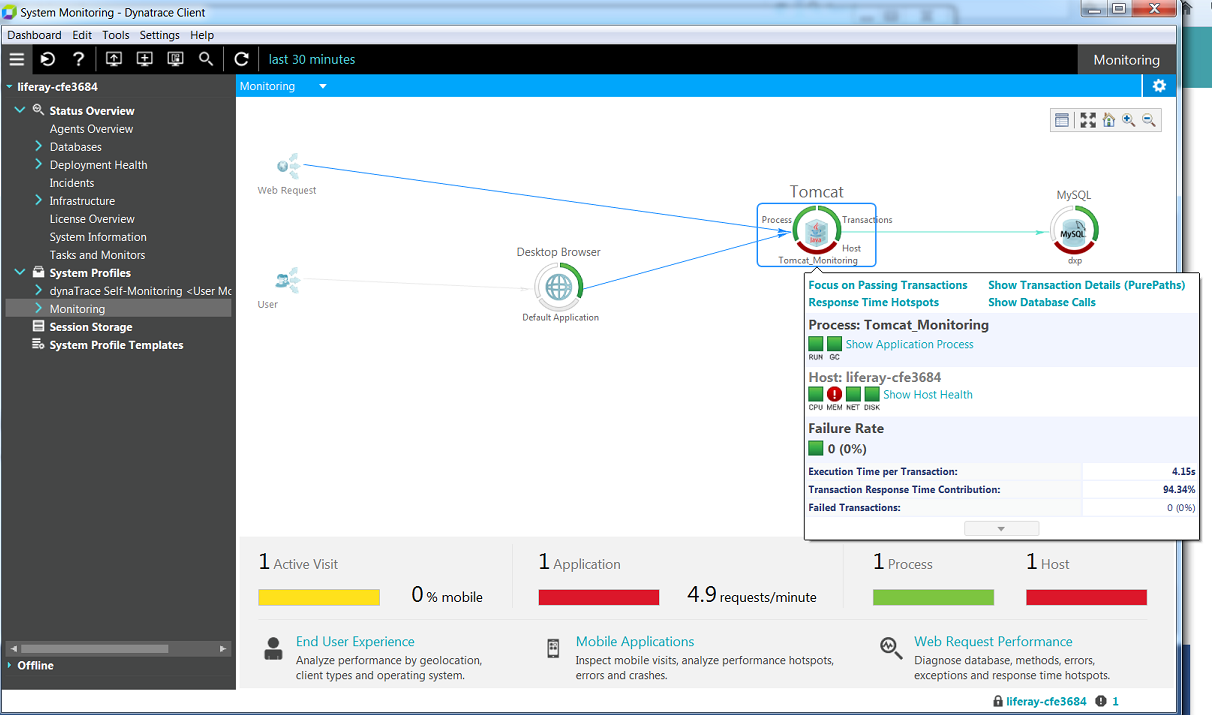Select Agents Overview in the sidebar
The height and width of the screenshot is (715, 1212).
click(x=91, y=129)
